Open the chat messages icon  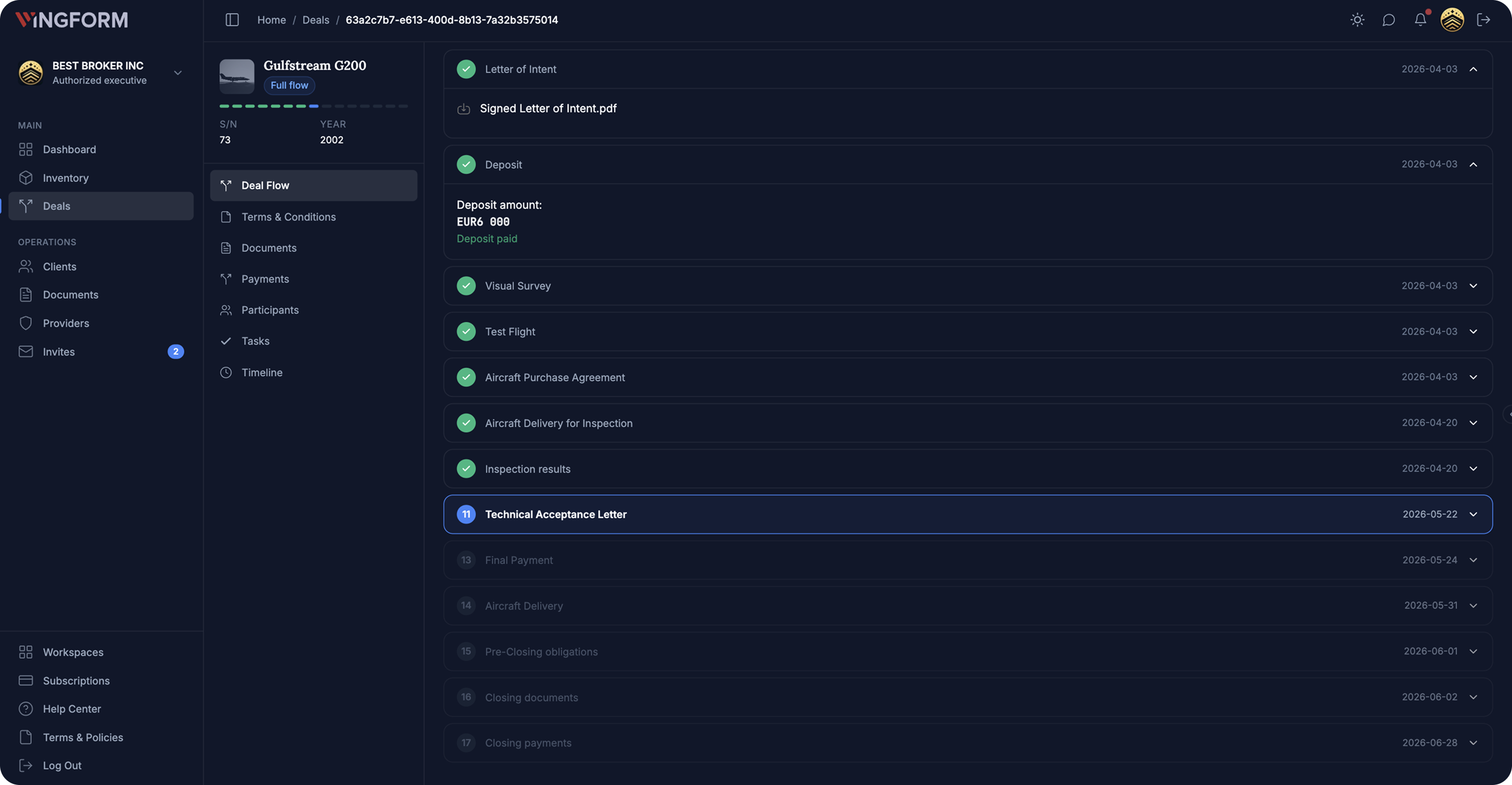1388,19
